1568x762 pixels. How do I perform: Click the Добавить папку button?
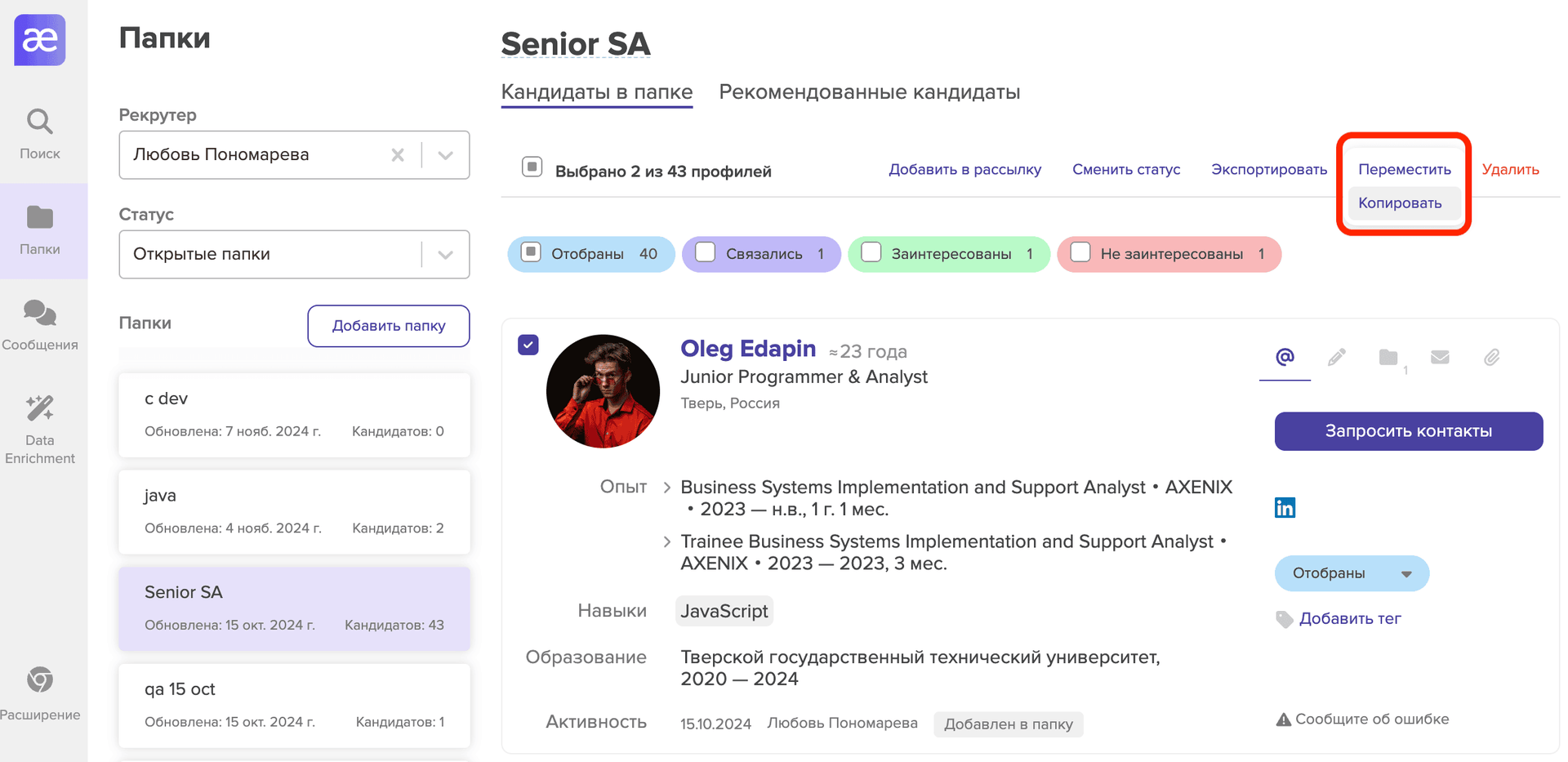[388, 326]
